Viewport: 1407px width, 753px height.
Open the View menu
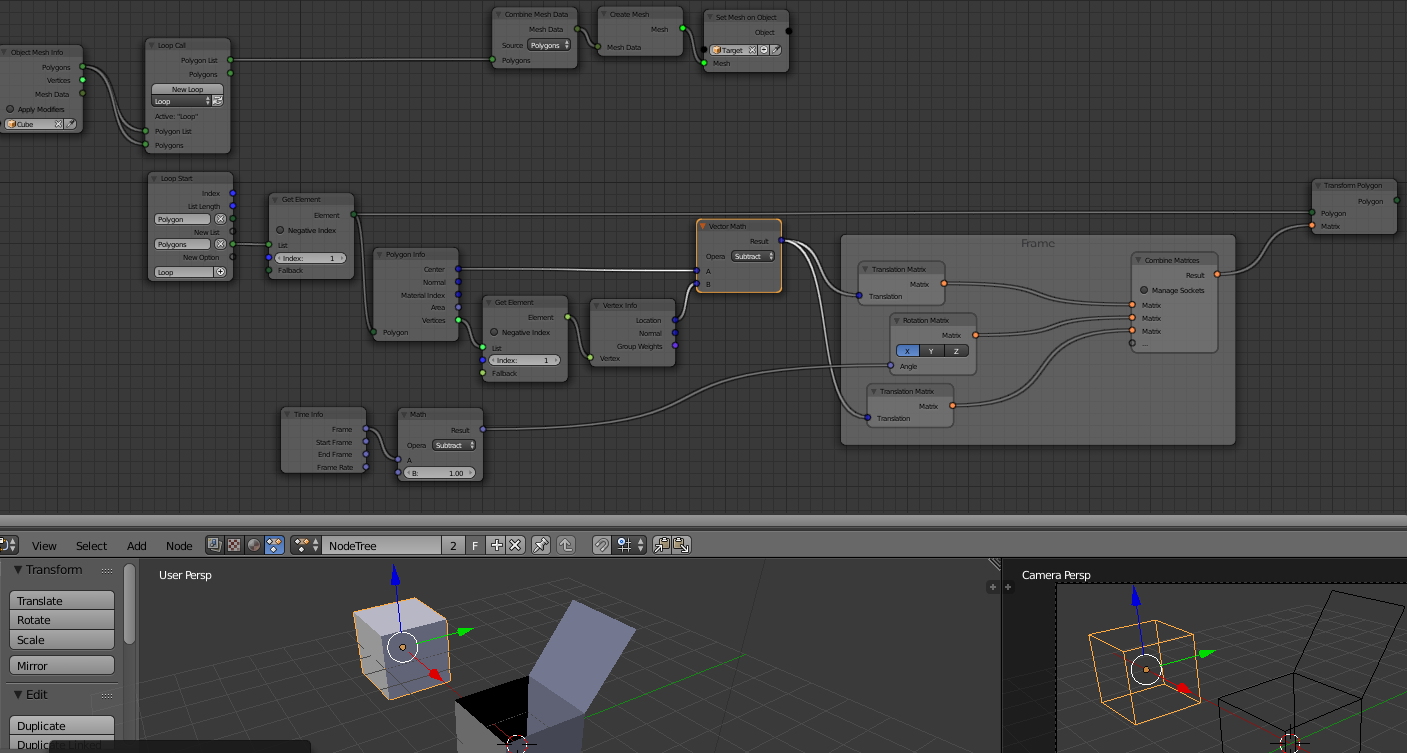tap(44, 545)
